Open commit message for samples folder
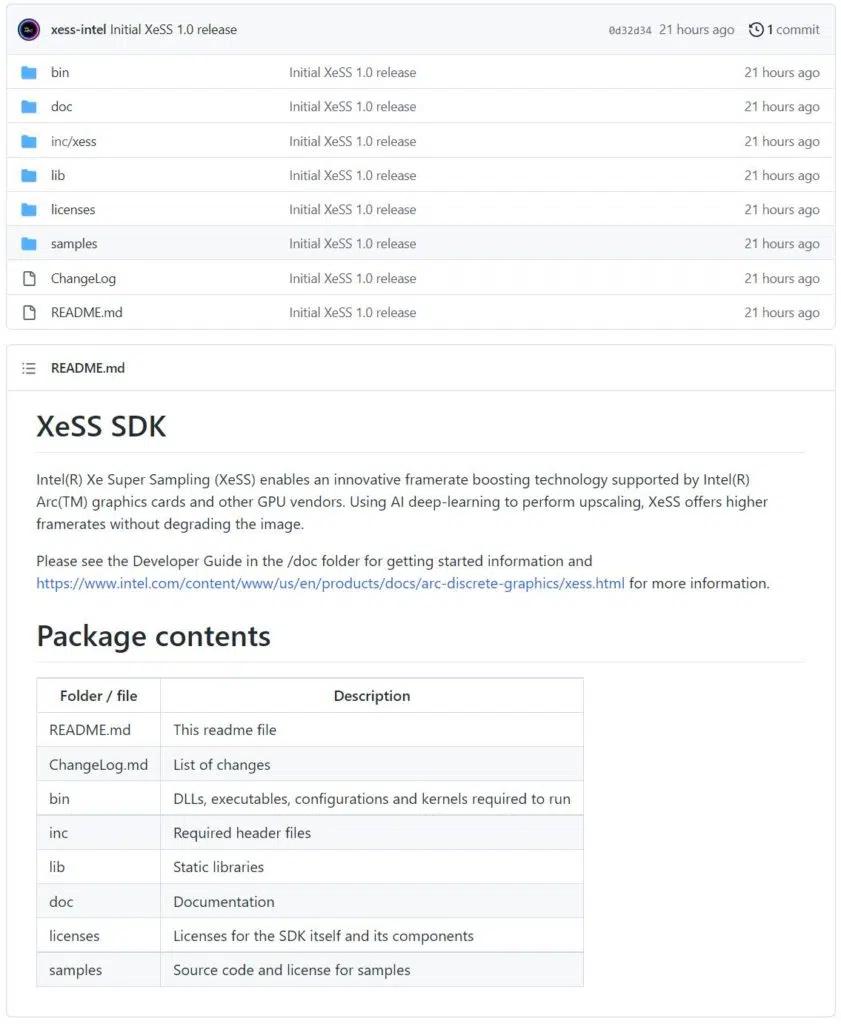This screenshot has width=841, height=1024. click(352, 244)
